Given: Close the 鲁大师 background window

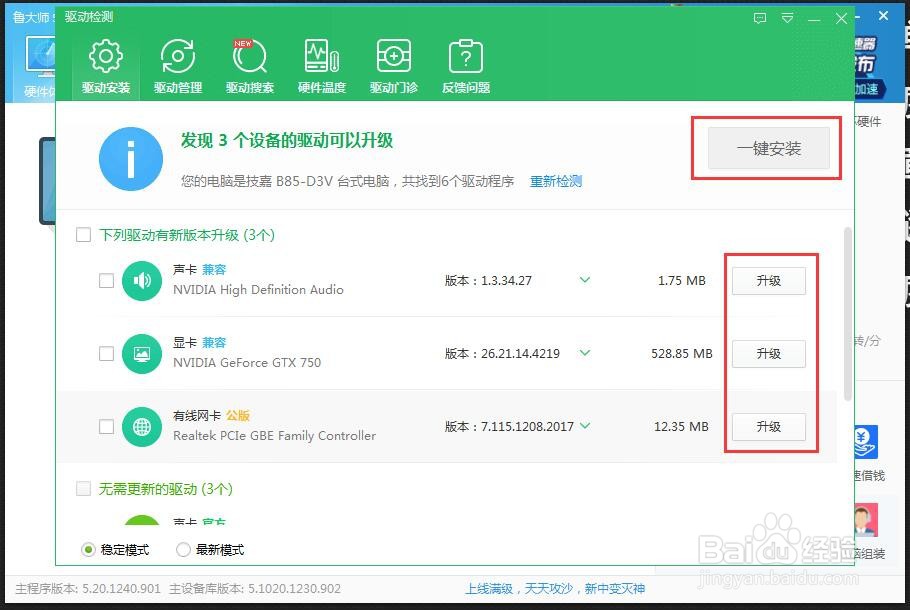Looking at the screenshot, I should 883,16.
